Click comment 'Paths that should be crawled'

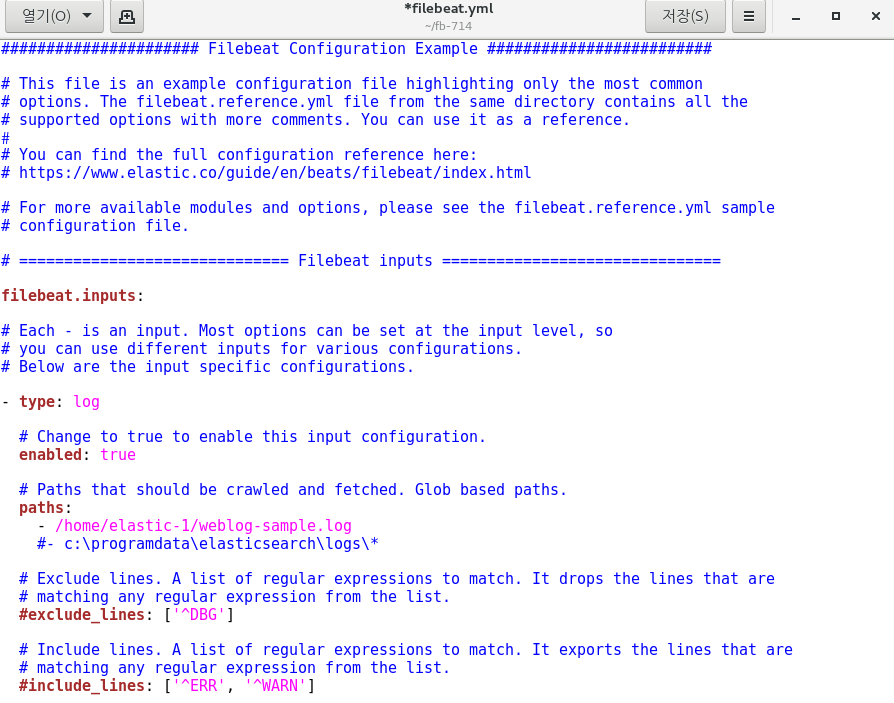(x=293, y=490)
